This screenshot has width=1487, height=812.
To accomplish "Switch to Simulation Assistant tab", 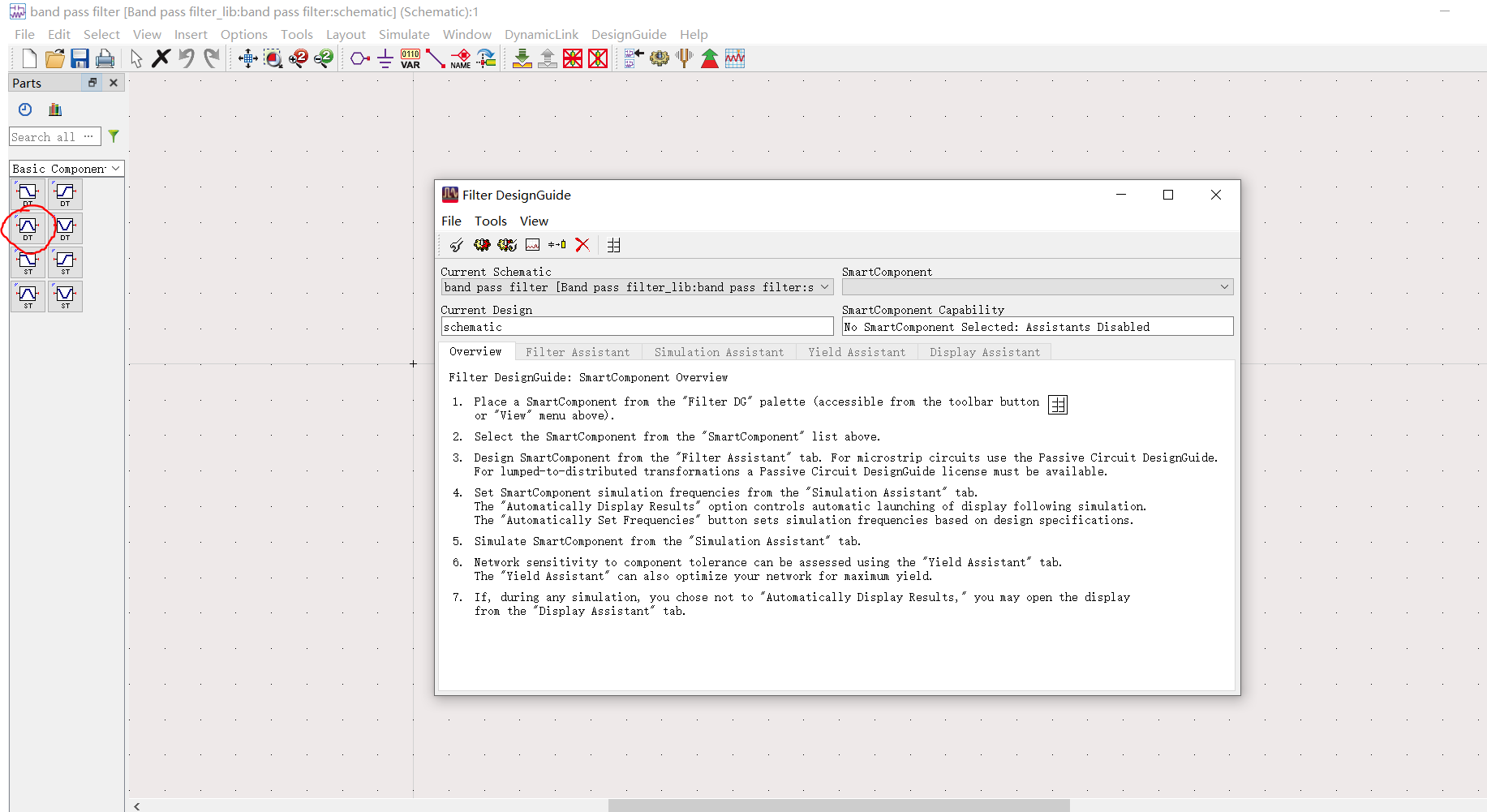I will coord(720,352).
